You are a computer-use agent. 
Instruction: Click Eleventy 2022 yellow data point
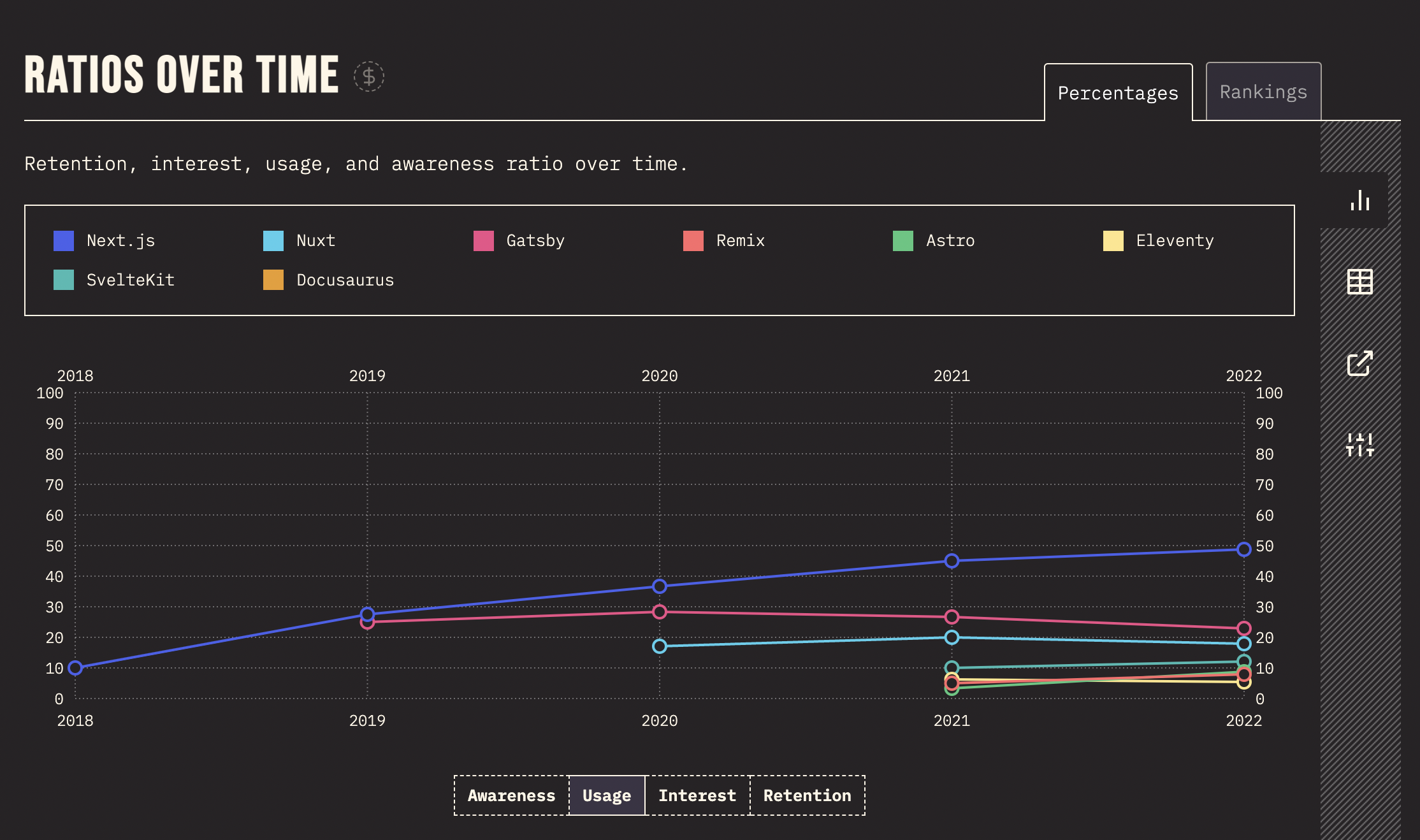pos(1244,683)
